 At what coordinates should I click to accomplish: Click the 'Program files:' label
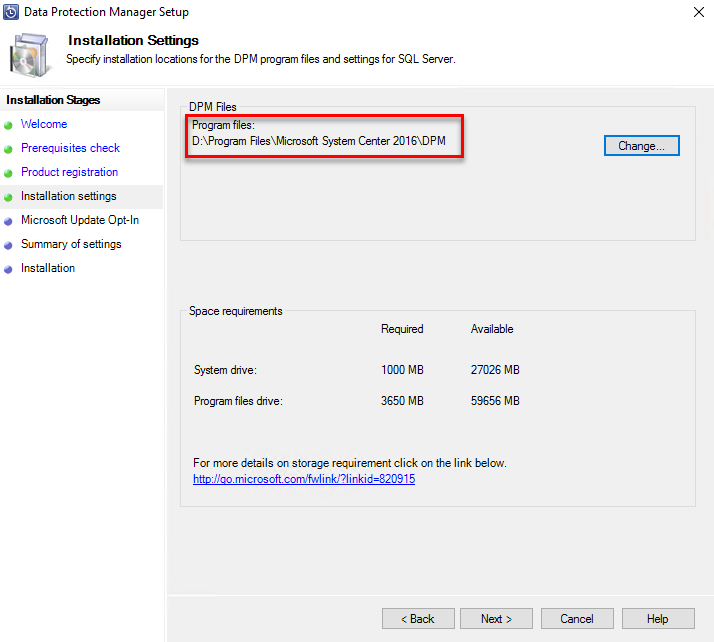pos(223,125)
